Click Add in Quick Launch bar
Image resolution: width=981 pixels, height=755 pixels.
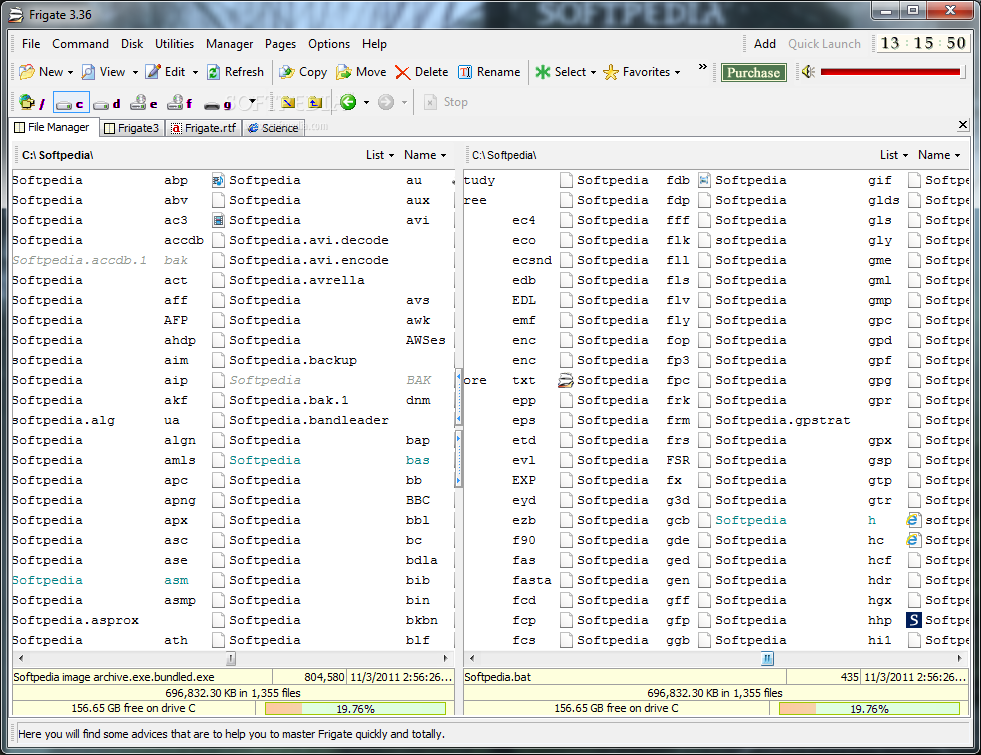(765, 44)
